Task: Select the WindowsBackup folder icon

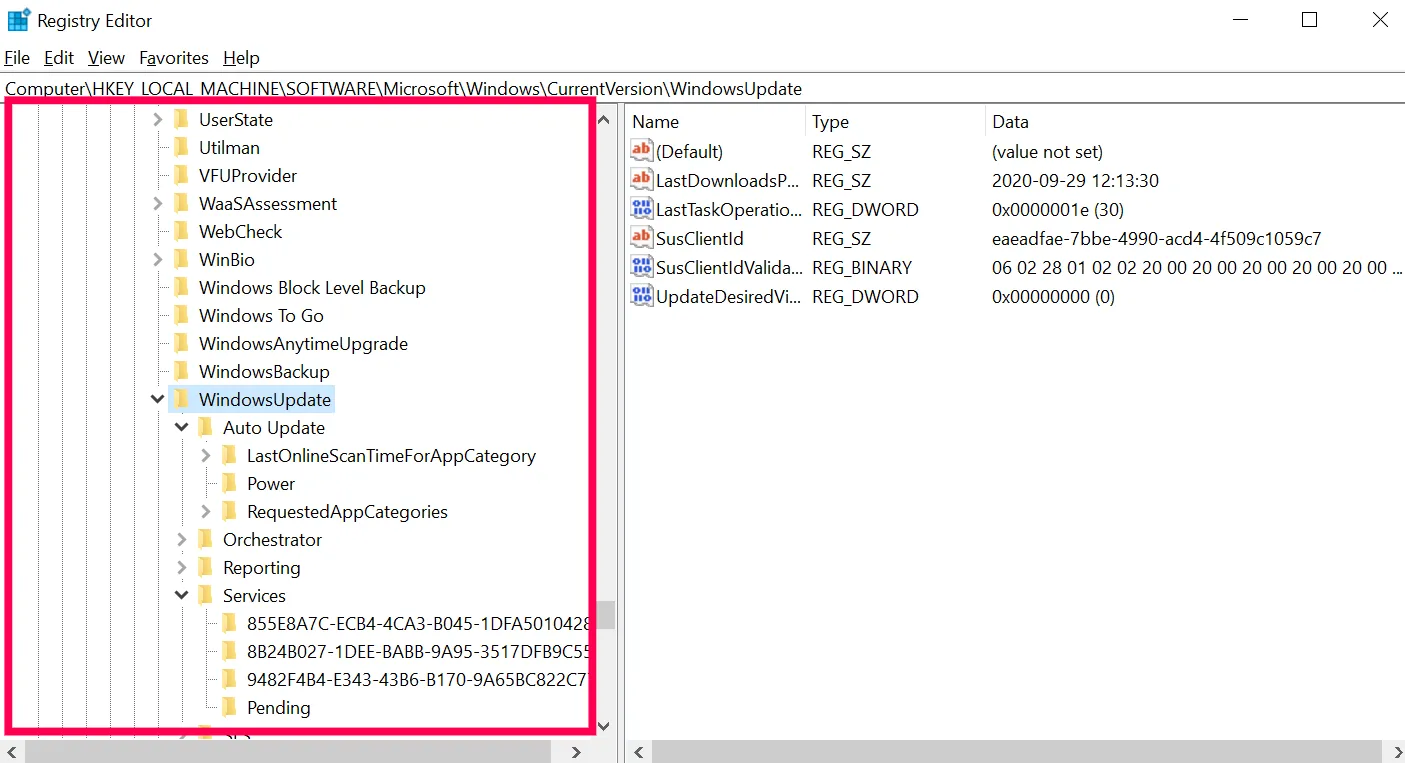Action: coord(181,372)
